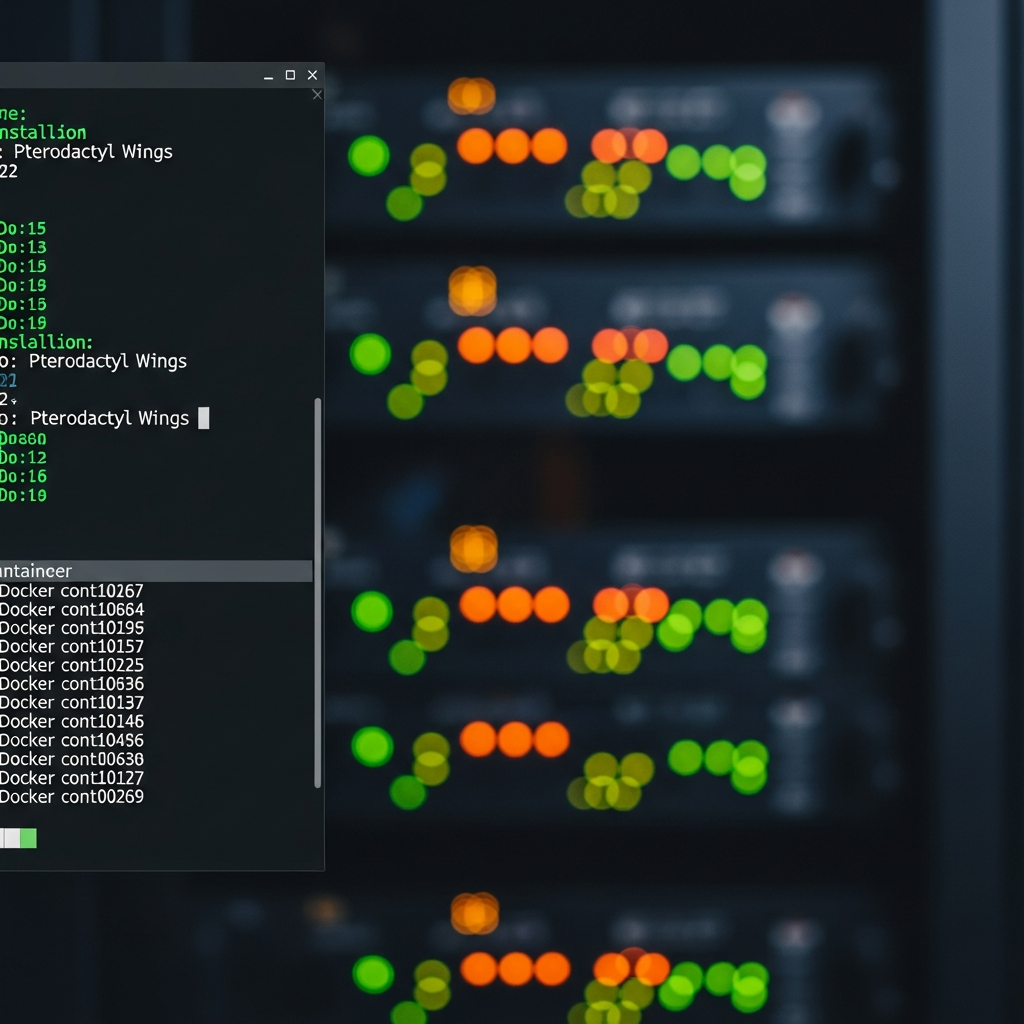Select the Docker cont10267 container entry
Screen dimensions: 1024x1024
[x=70, y=591]
